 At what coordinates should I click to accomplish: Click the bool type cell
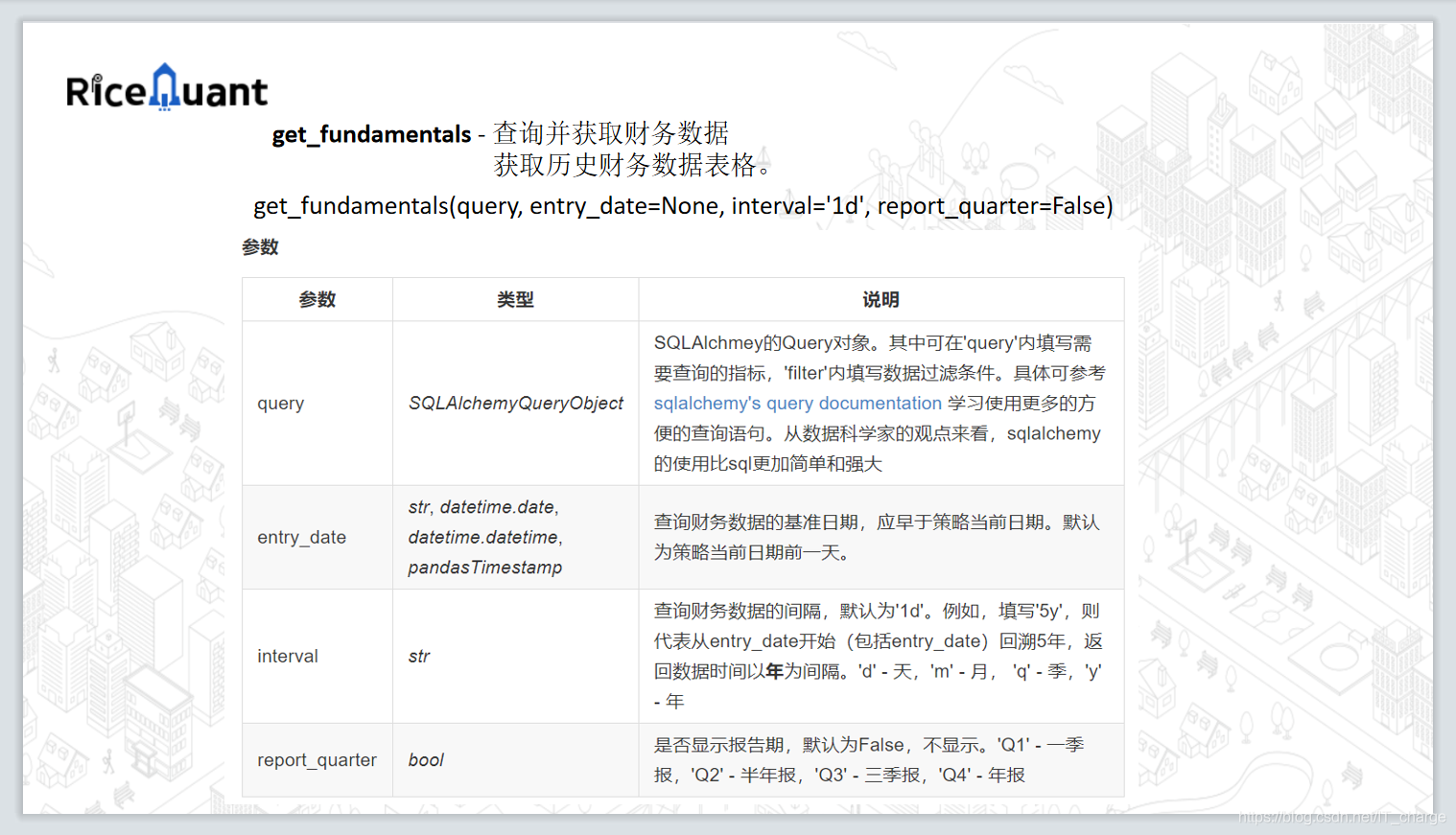(515, 760)
